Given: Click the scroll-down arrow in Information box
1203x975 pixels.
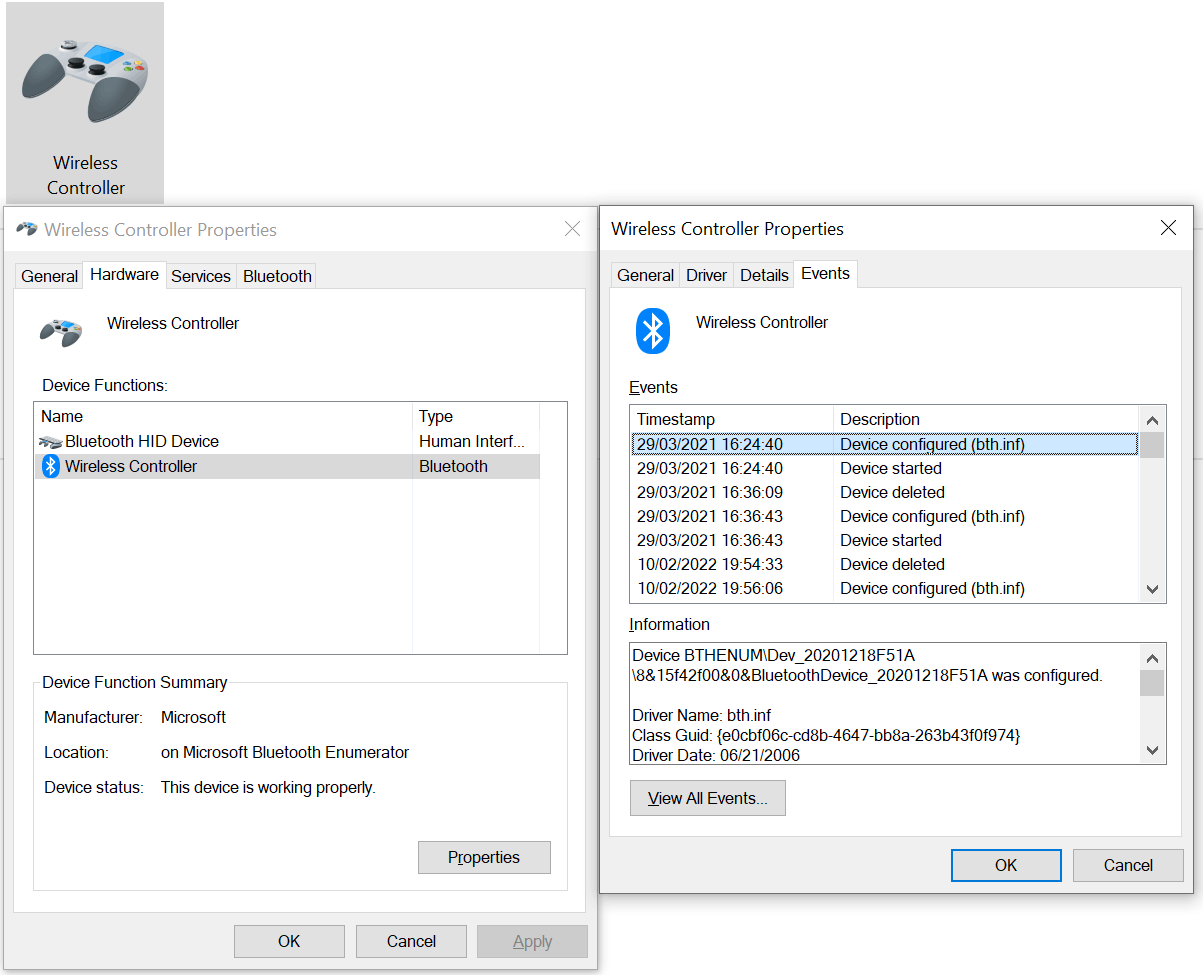Looking at the screenshot, I should [x=1151, y=749].
